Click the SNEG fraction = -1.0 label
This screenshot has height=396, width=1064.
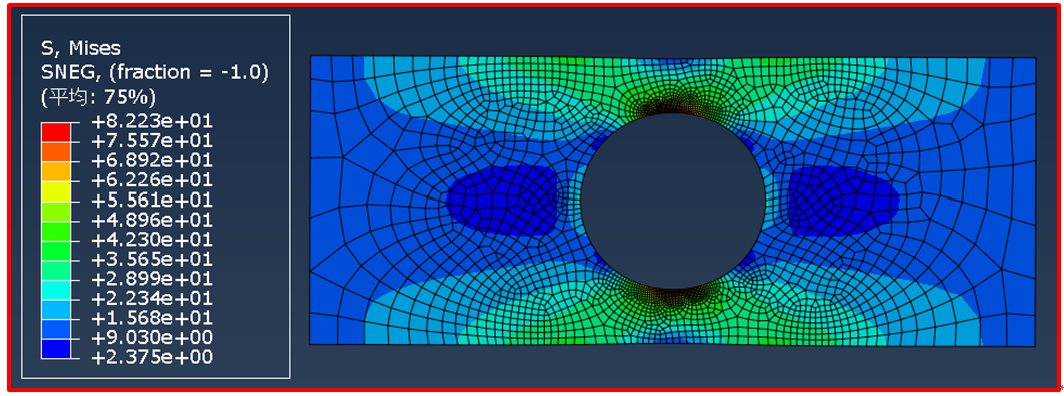click(155, 71)
